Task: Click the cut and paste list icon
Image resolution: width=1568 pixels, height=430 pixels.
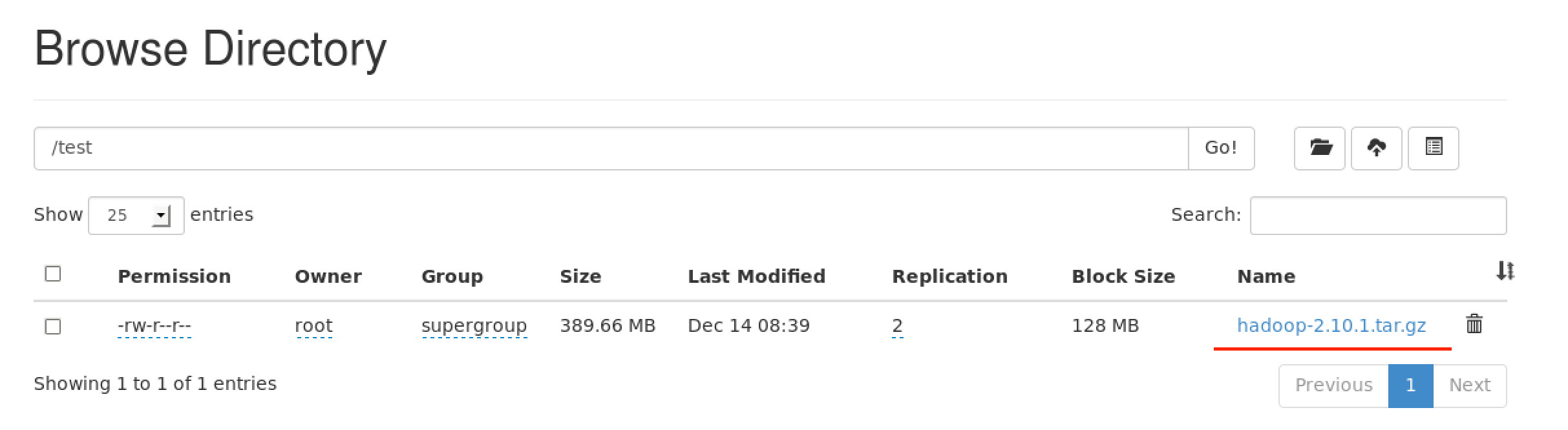Action: (x=1433, y=148)
